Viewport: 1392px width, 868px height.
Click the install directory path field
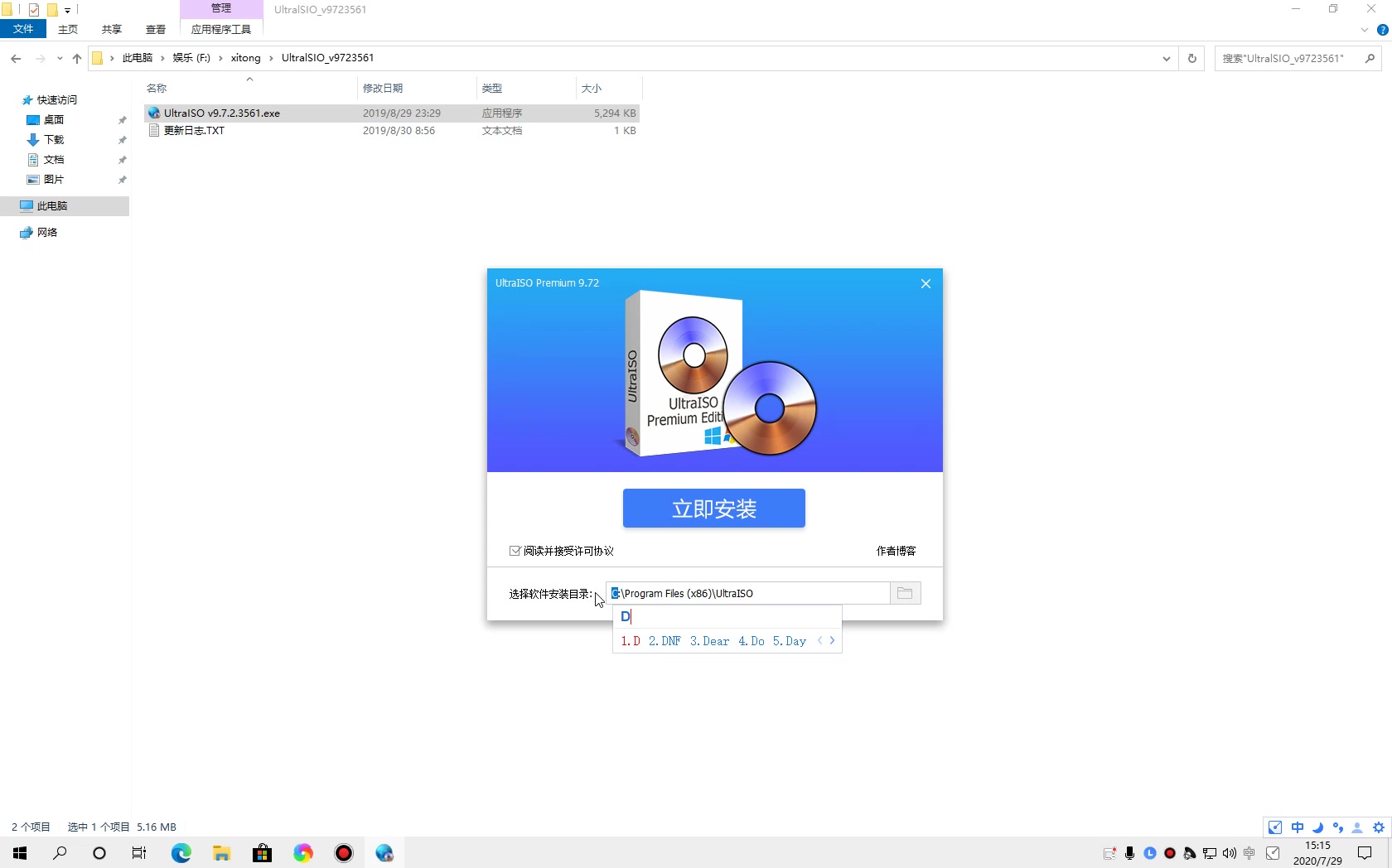coord(747,593)
